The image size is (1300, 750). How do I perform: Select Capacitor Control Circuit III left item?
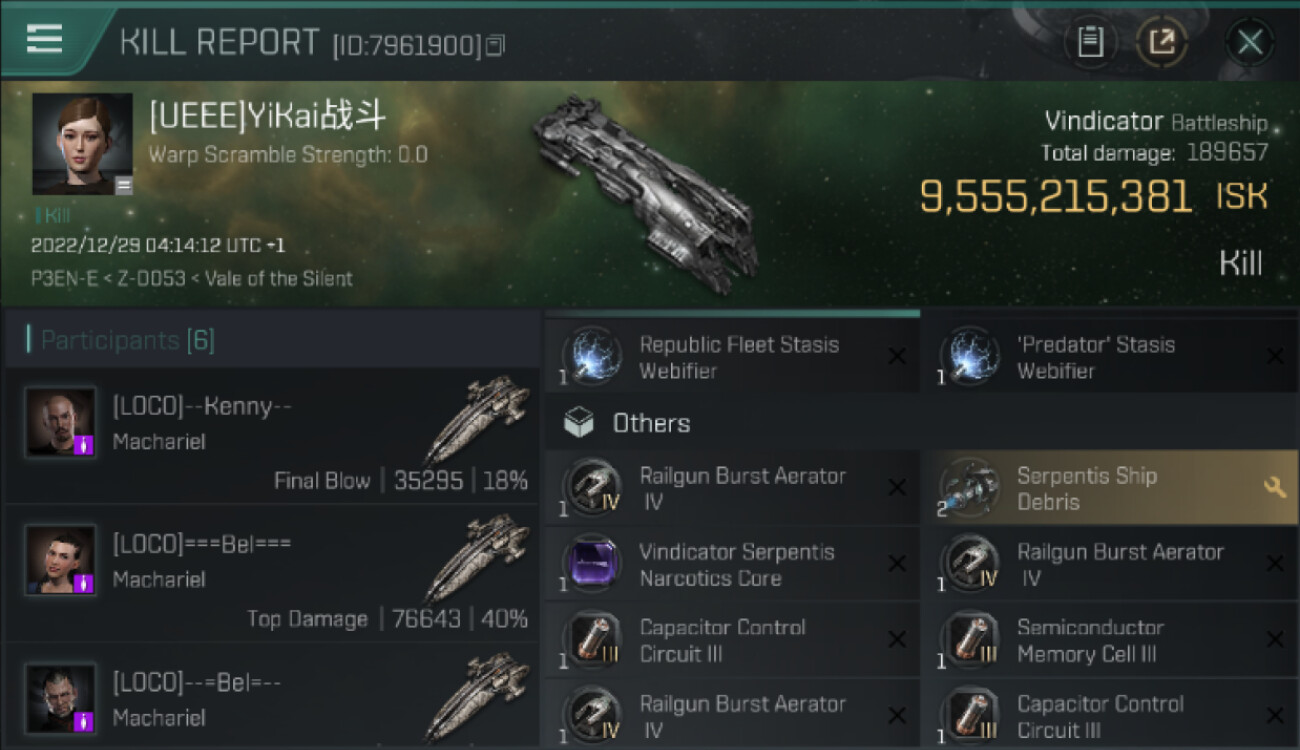pos(731,640)
